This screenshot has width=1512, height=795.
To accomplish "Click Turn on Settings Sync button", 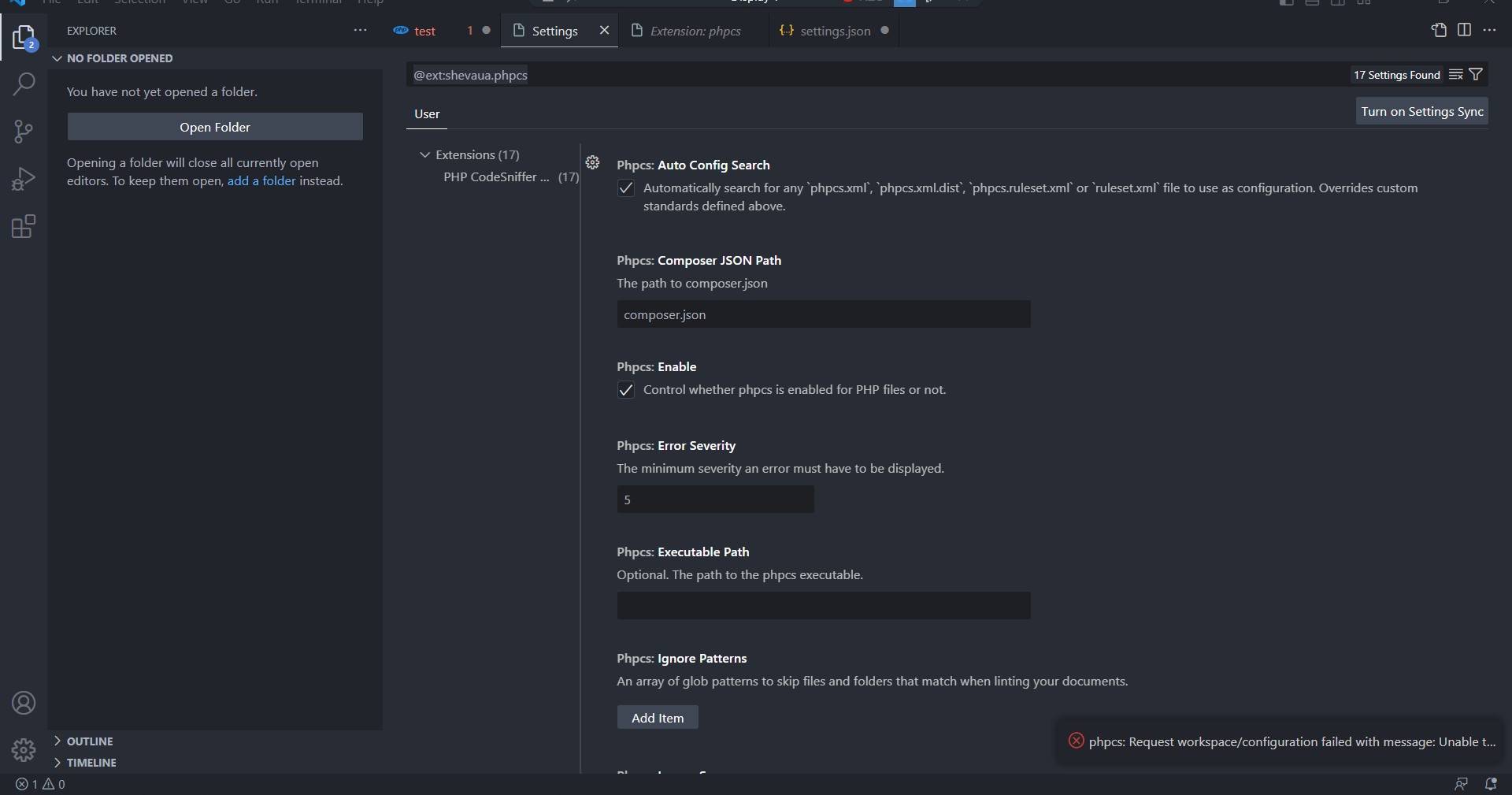I will coord(1422,112).
